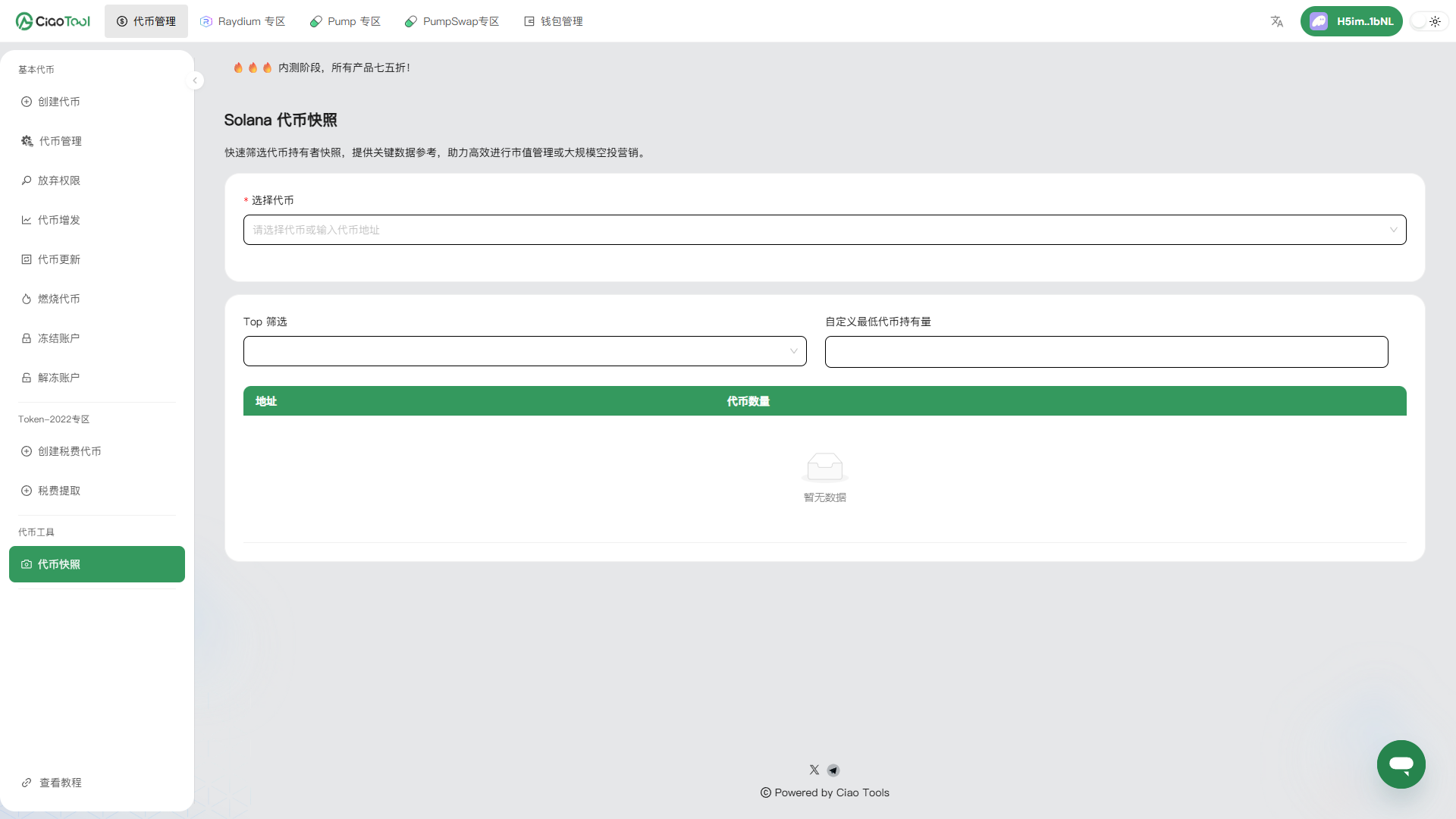Expand the 选择代币 token dropdown
1456x819 pixels.
[824, 230]
